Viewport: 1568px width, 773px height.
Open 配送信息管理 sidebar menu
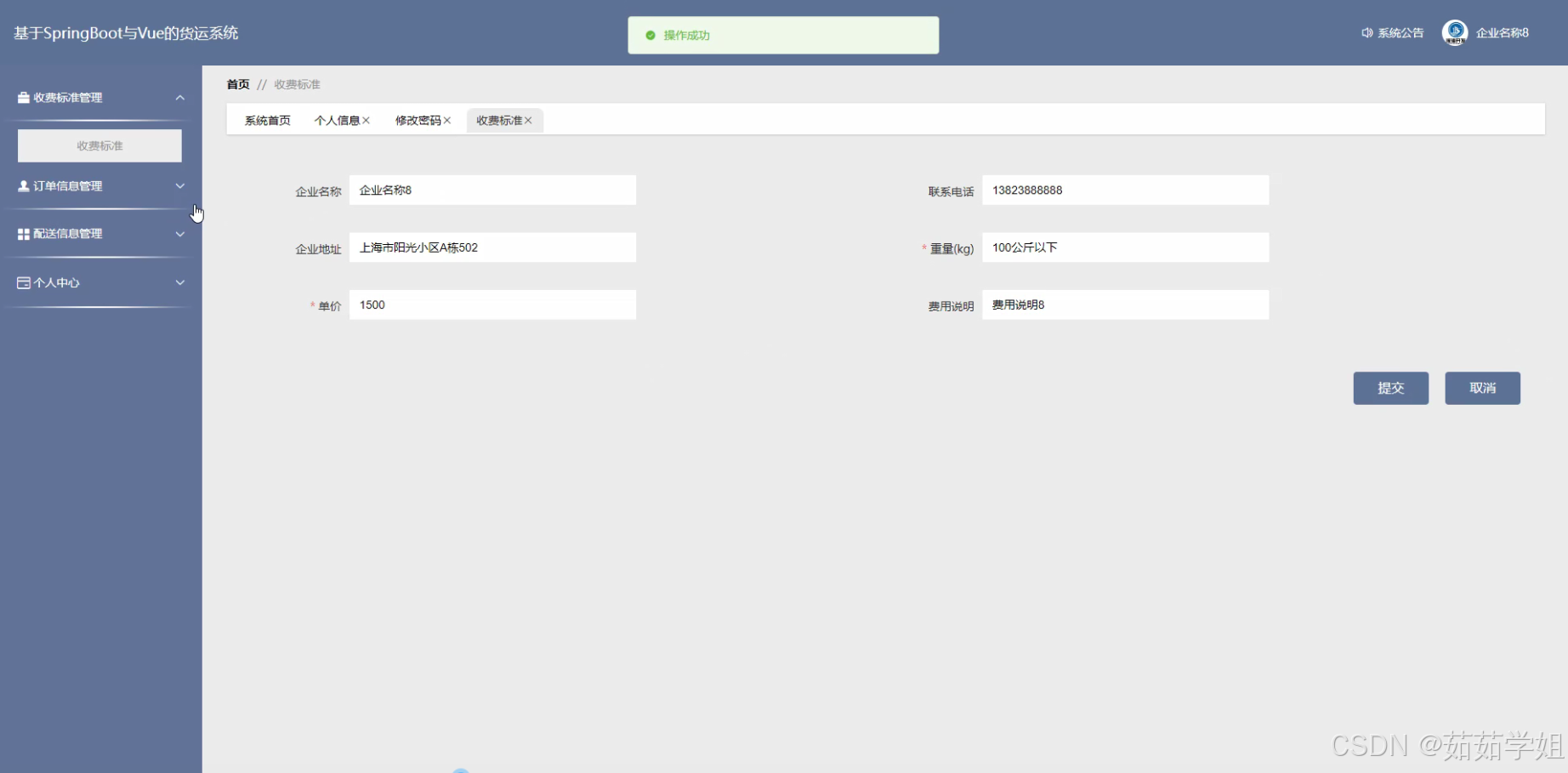(101, 234)
